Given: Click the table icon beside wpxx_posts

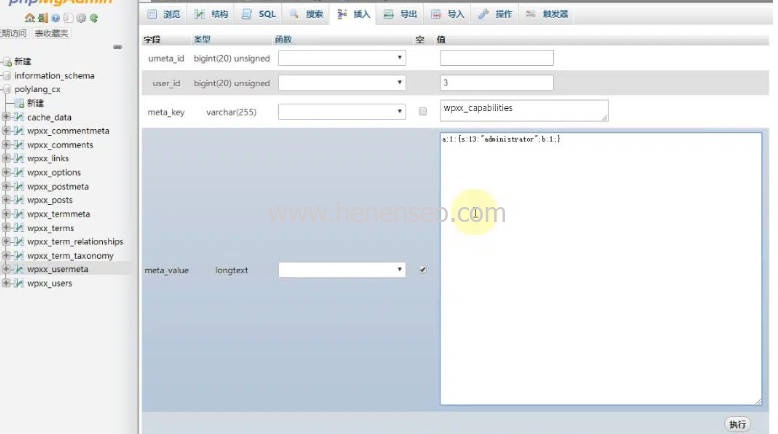Looking at the screenshot, I should 19,200.
